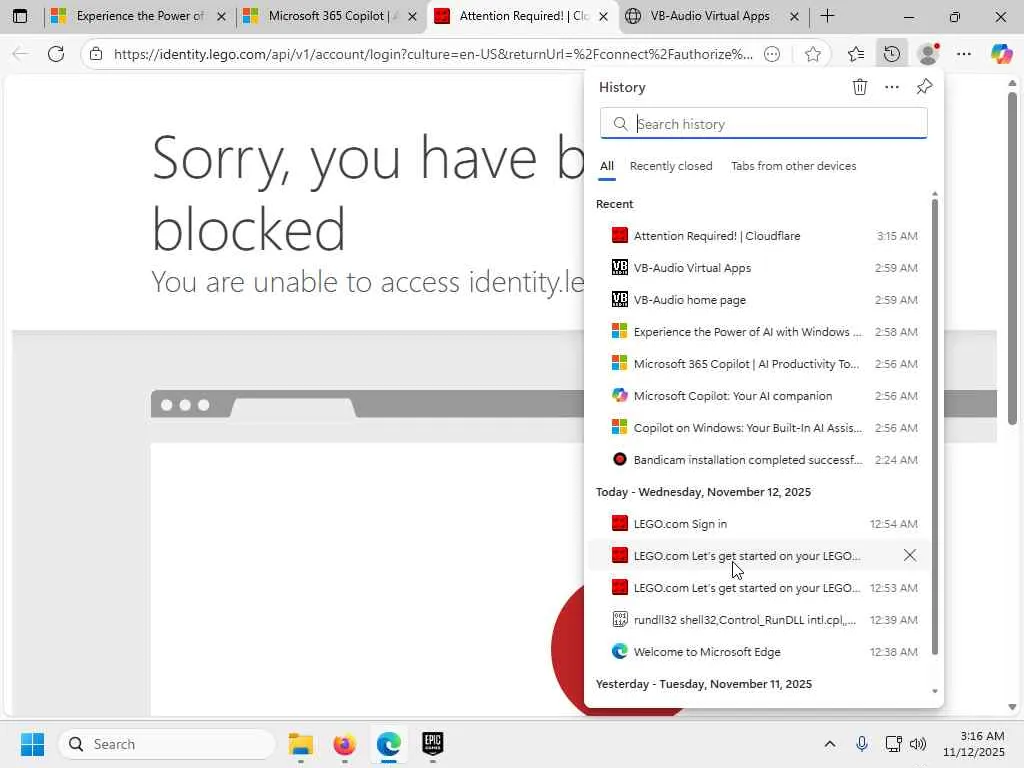Click the address bar circular options icon
The width and height of the screenshot is (1024, 768).
772,54
